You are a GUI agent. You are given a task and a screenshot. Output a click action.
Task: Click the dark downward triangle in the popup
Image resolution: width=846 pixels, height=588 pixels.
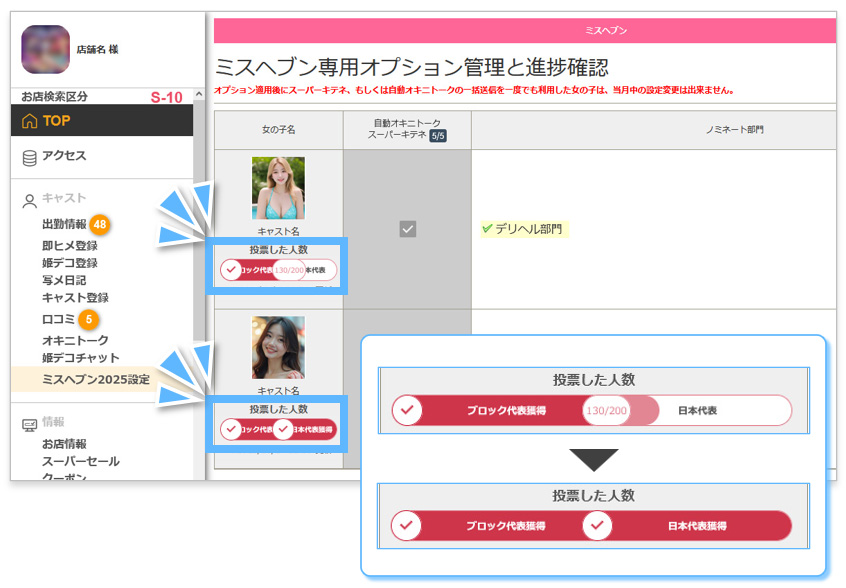[x=593, y=460]
